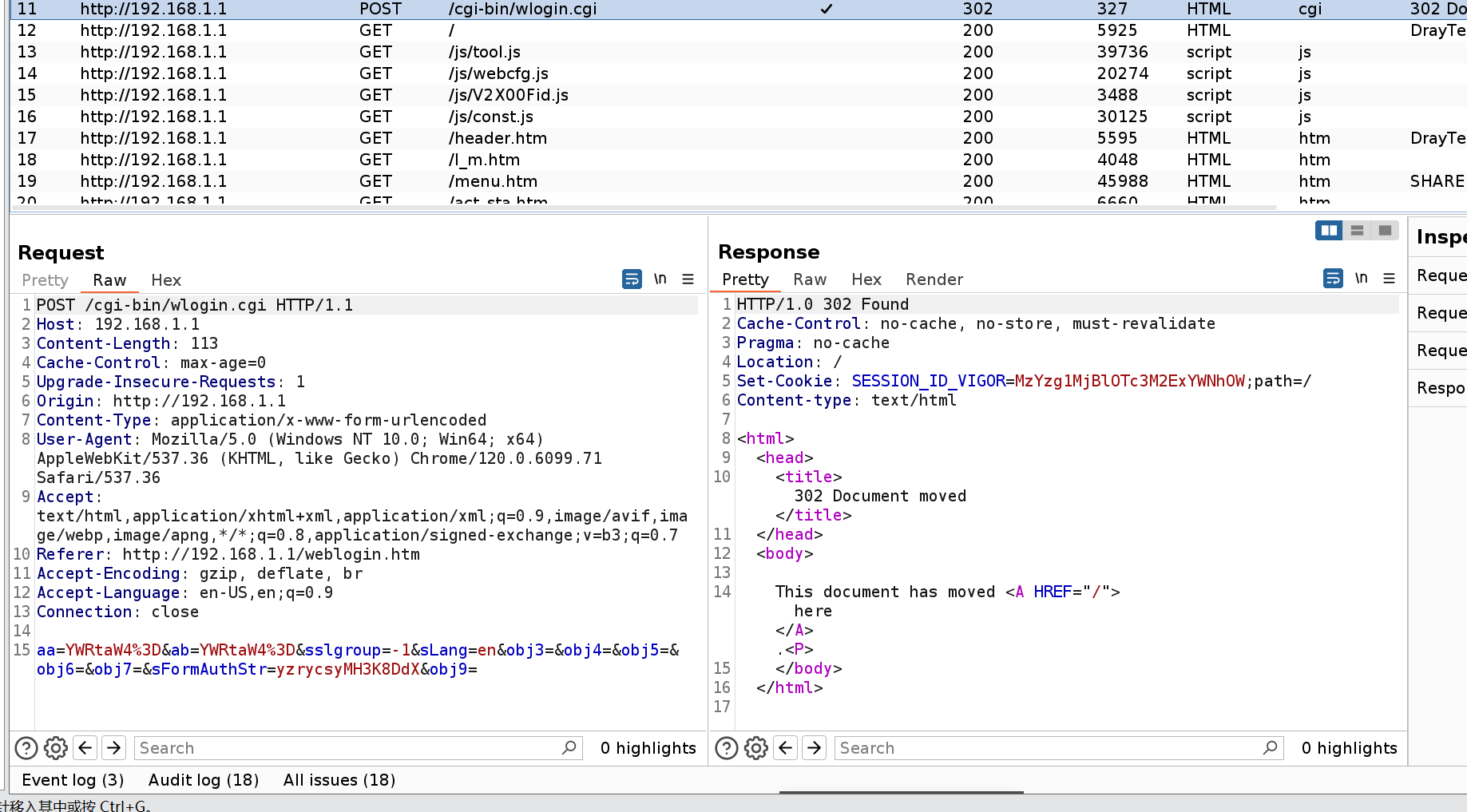This screenshot has height=812, width=1467.
Task: Switch Request view to Hex tab
Action: pyautogui.click(x=166, y=280)
